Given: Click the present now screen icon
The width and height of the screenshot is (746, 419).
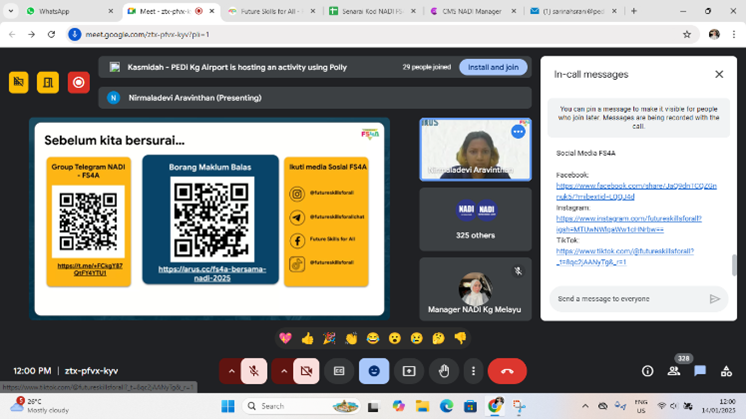Looking at the screenshot, I should [x=409, y=371].
